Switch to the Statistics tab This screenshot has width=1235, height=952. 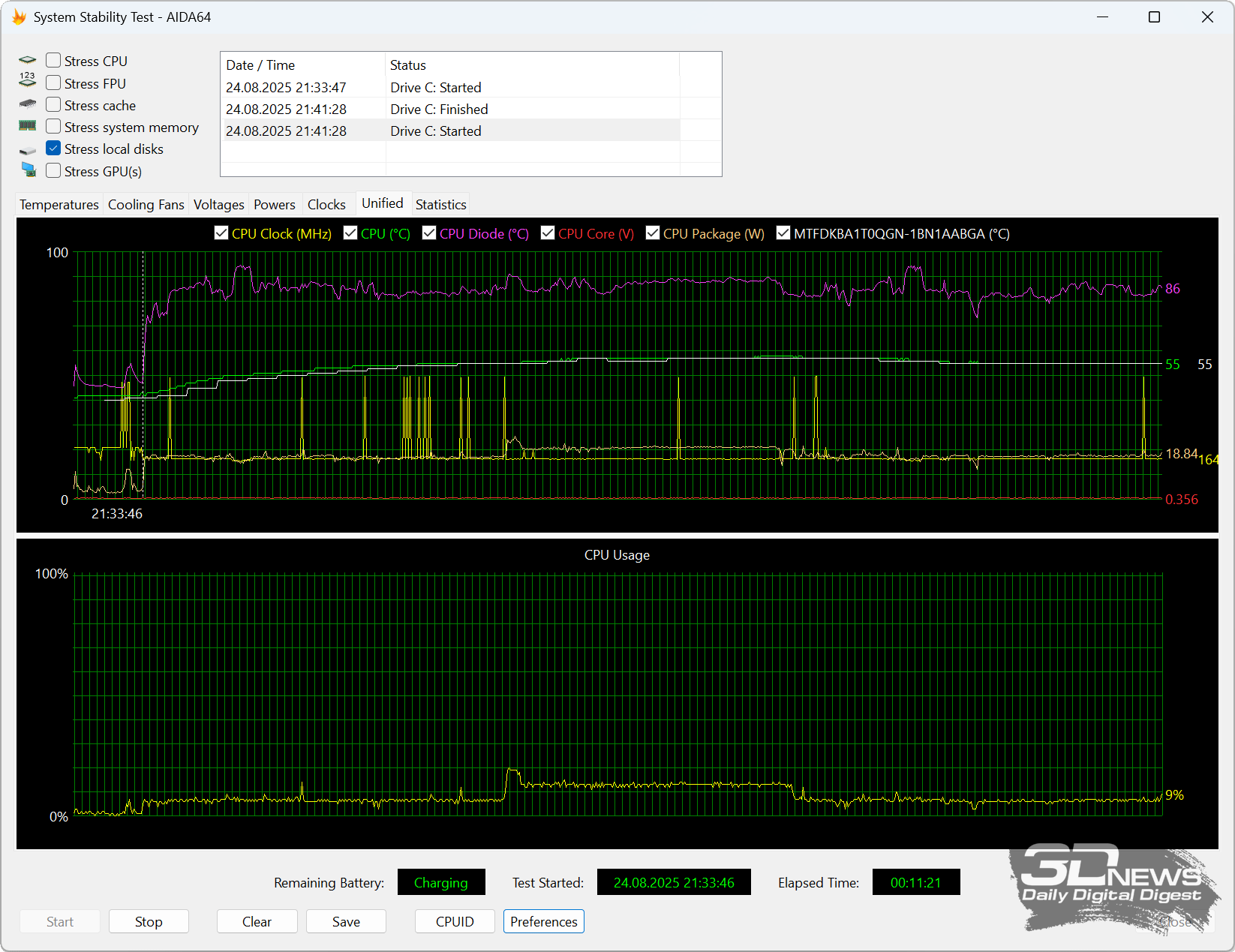tap(441, 204)
